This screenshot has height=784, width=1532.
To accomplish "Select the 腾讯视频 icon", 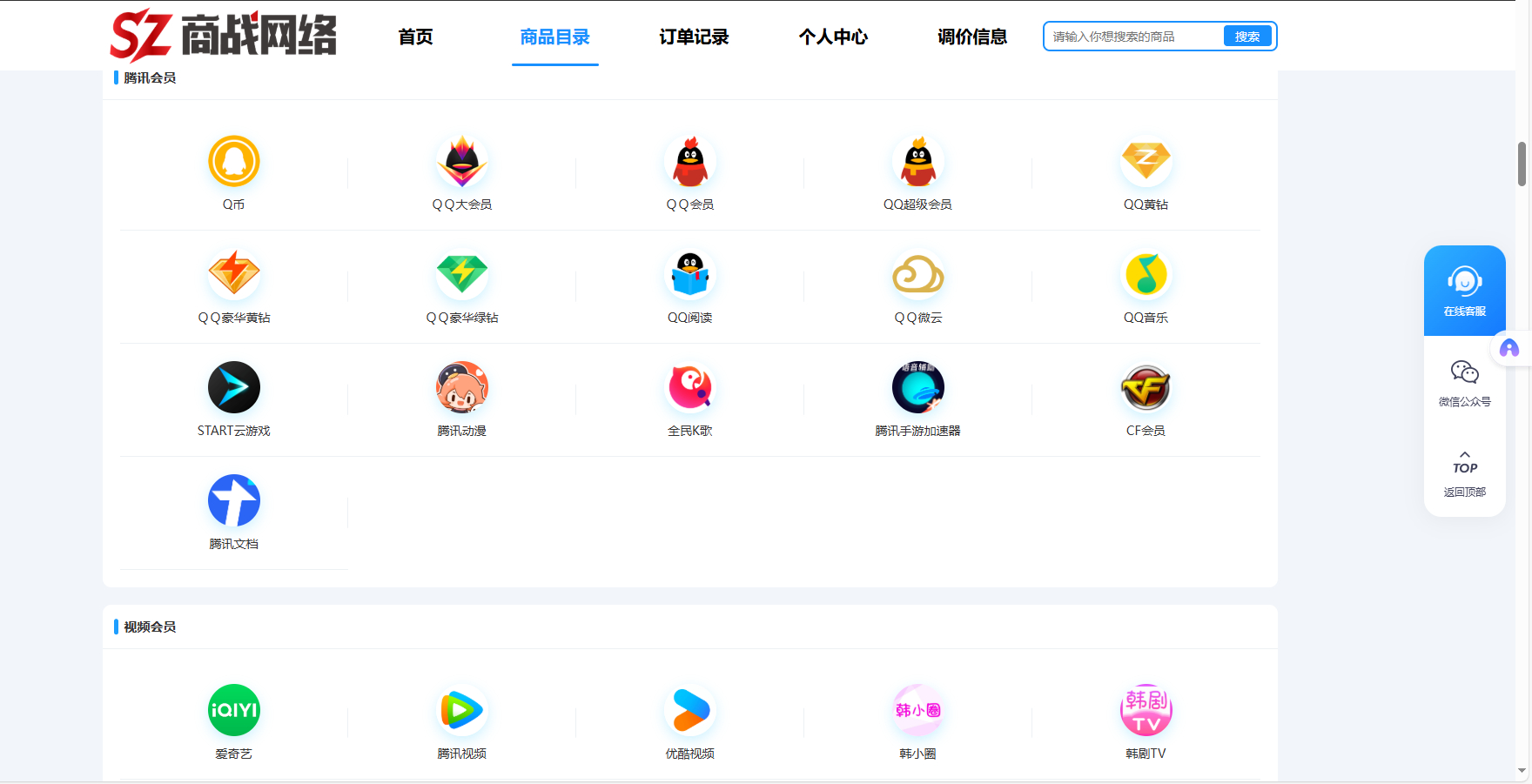I will click(x=462, y=710).
